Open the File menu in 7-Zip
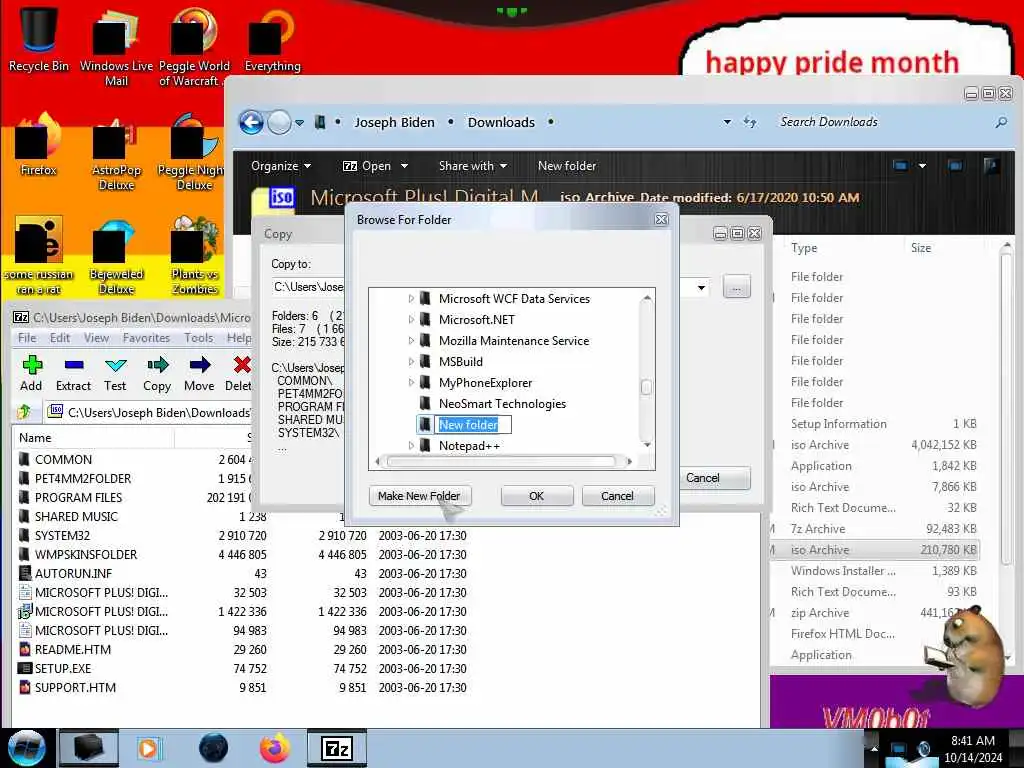Image resolution: width=1024 pixels, height=768 pixels. [27, 338]
